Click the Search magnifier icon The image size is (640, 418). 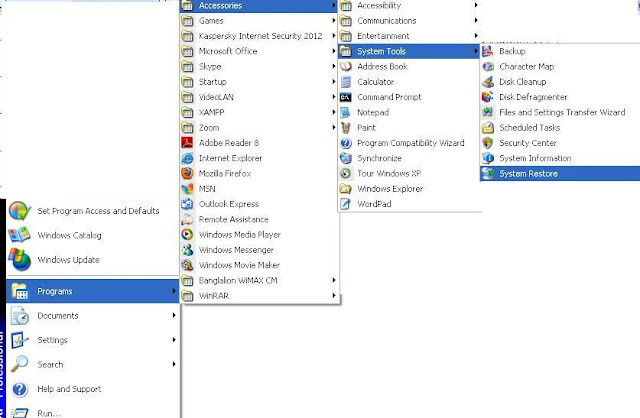pos(19,364)
